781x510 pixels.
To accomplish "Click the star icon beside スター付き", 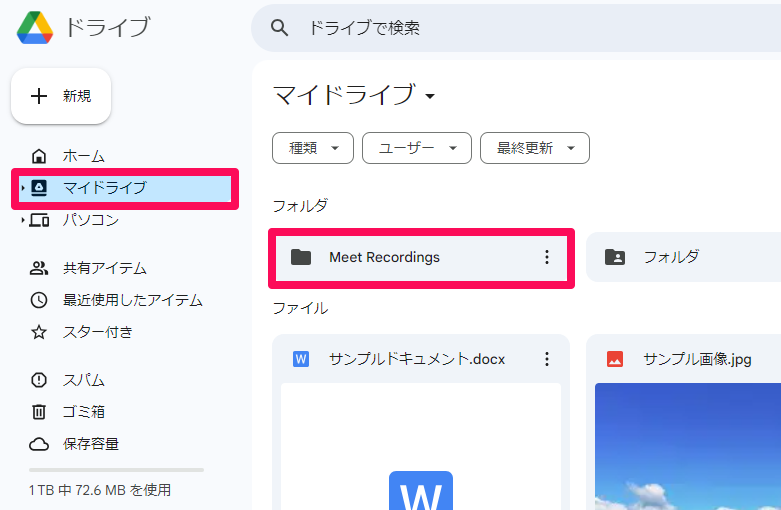I will click(x=39, y=332).
